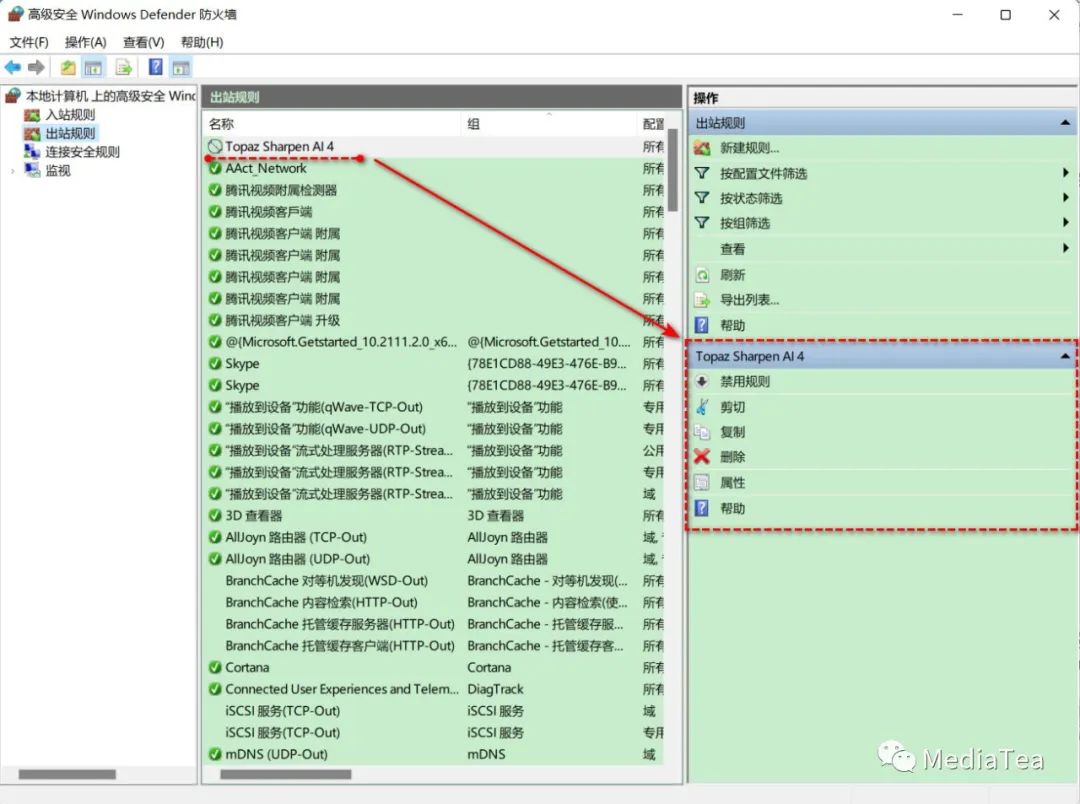Click the red X 删除 icon
The image size is (1080, 804).
pyautogui.click(x=702, y=456)
